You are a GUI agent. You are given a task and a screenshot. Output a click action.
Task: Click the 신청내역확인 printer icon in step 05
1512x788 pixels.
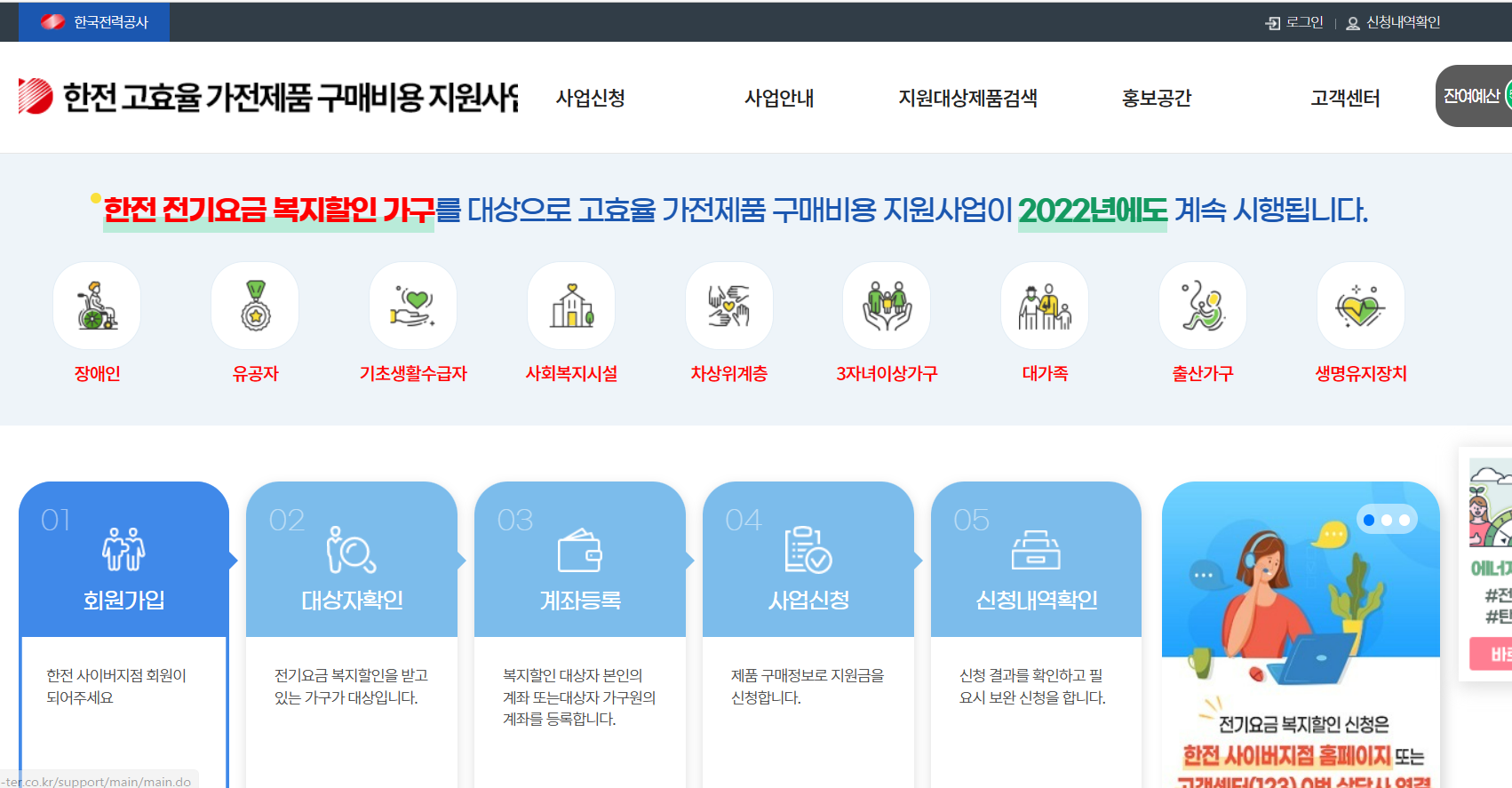pos(1036,550)
